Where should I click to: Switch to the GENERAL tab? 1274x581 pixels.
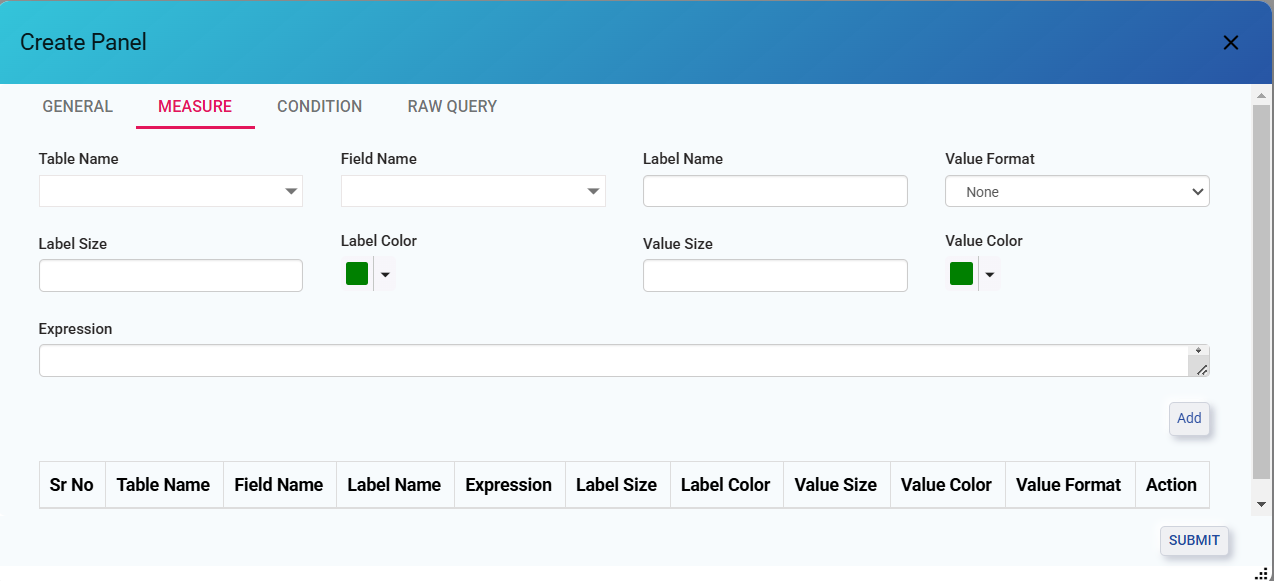(x=78, y=106)
